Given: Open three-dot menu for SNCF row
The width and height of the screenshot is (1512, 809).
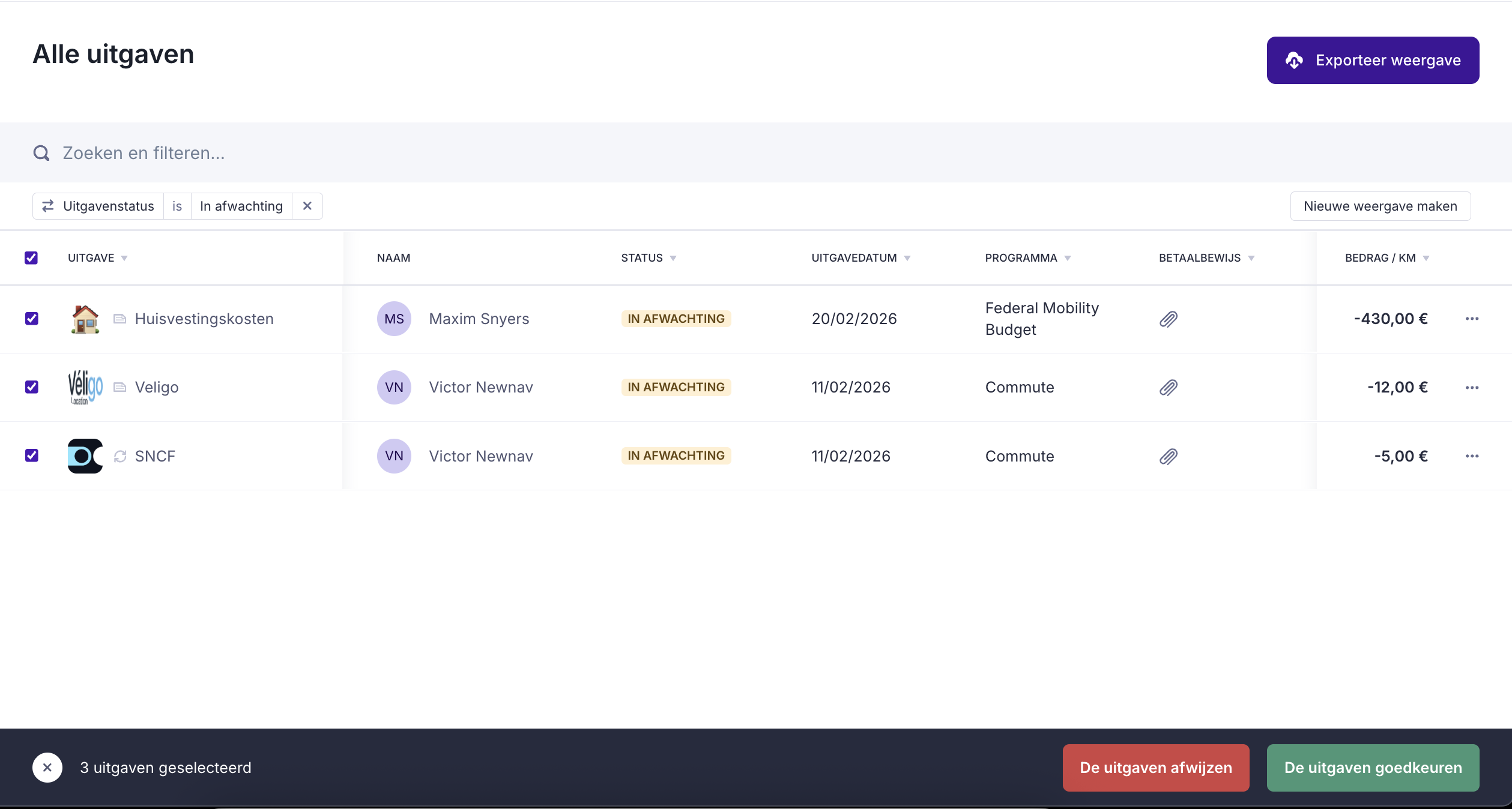Looking at the screenshot, I should pyautogui.click(x=1472, y=456).
